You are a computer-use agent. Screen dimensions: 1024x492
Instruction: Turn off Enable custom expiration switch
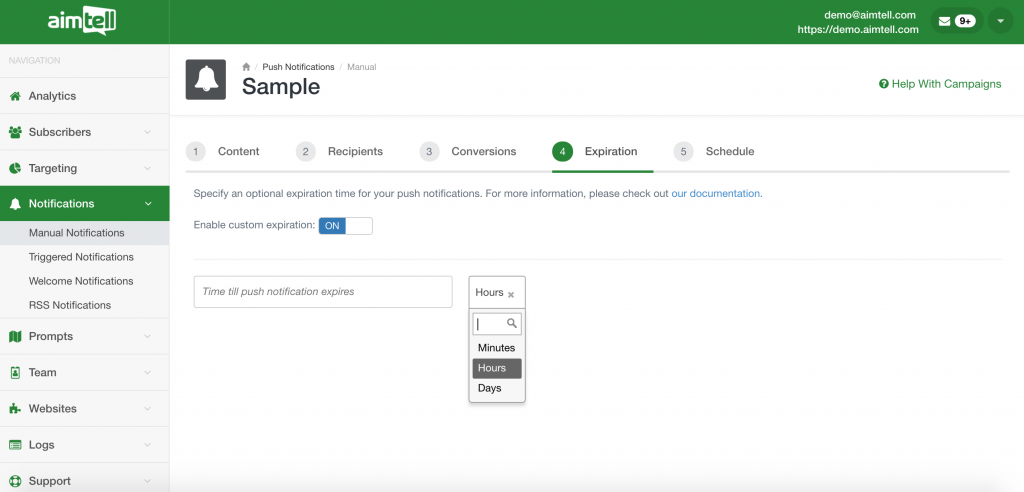[345, 226]
